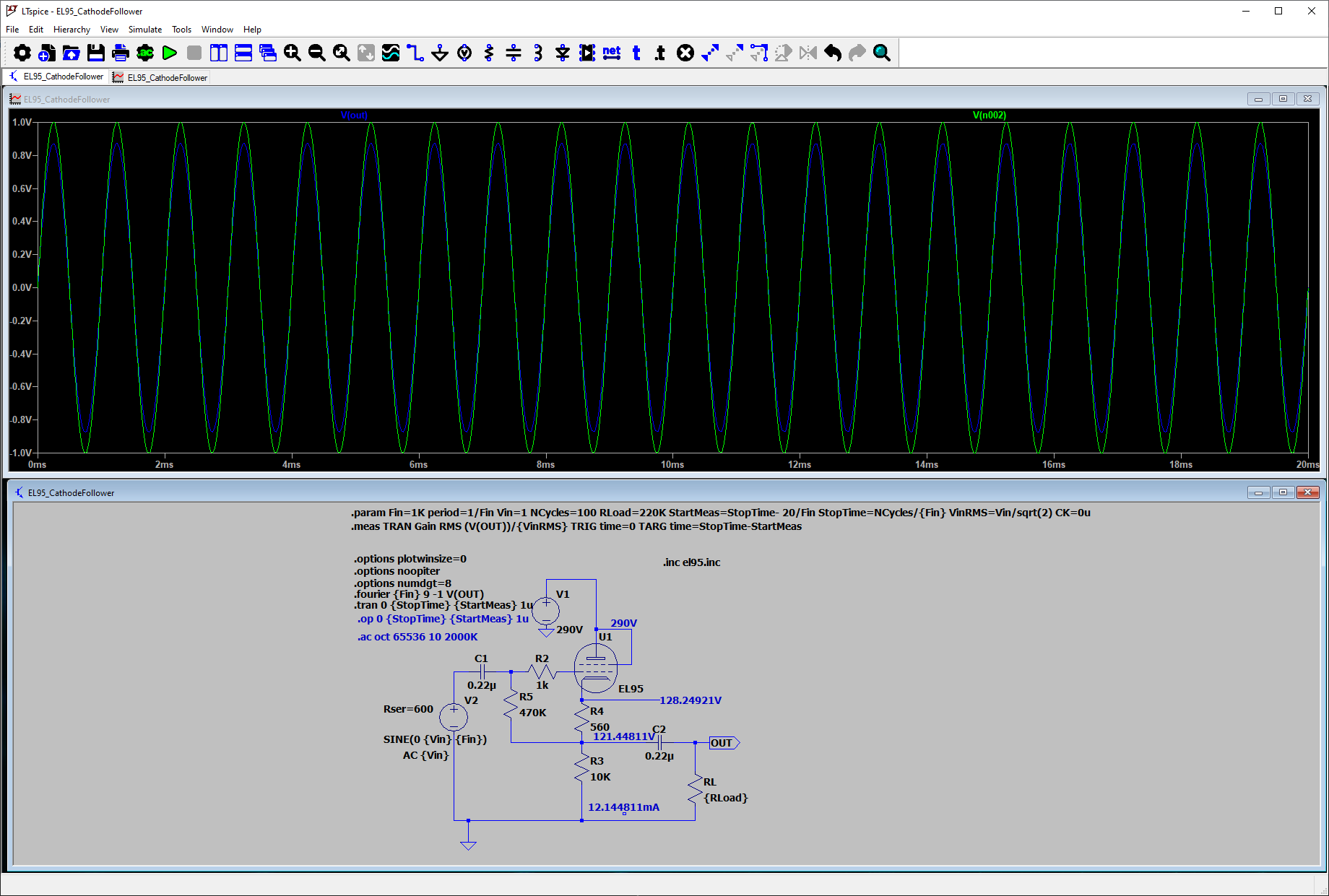Select the {RLoad} resistor value
The height and width of the screenshot is (896, 1329).
click(726, 798)
